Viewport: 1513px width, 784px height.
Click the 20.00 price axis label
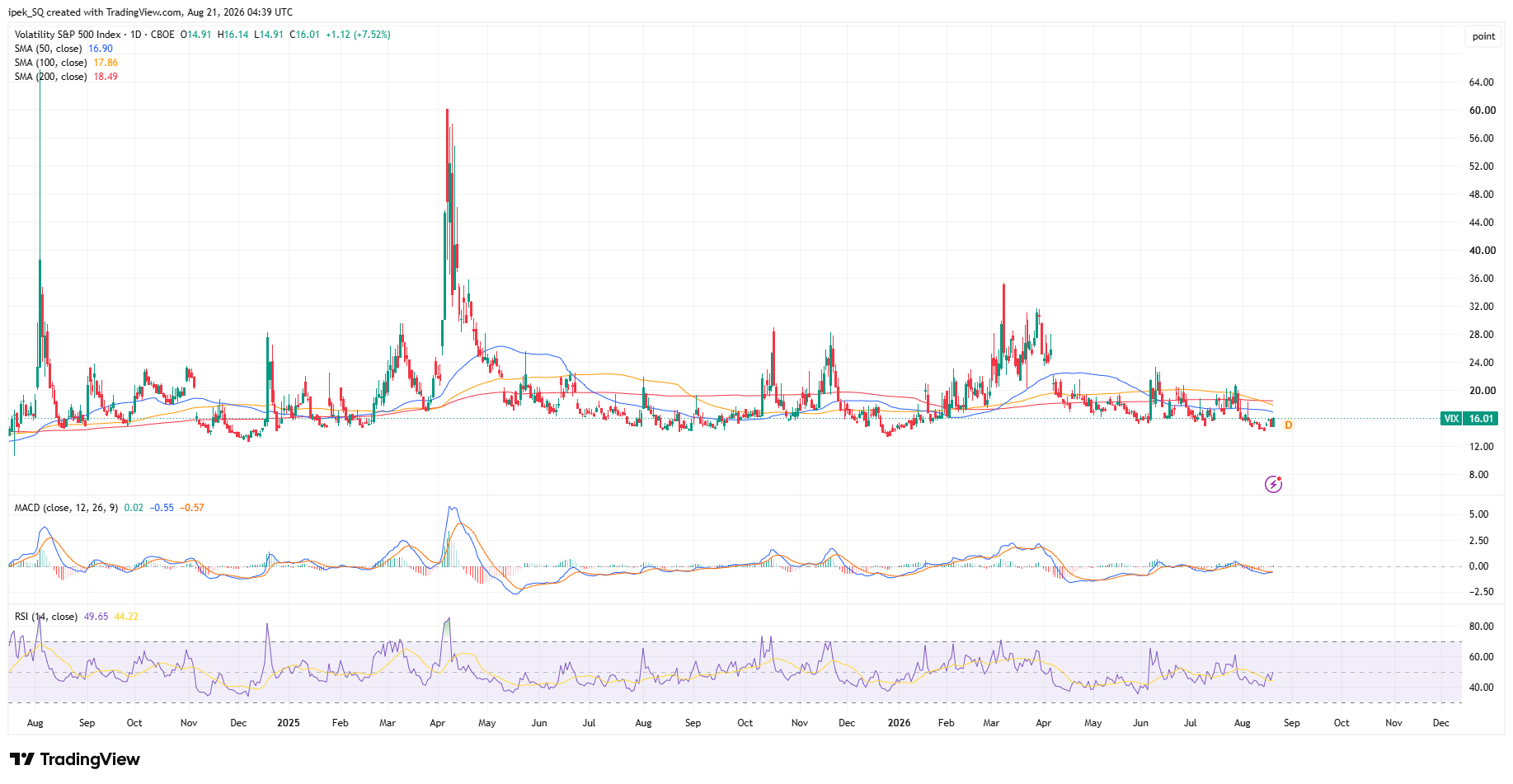(x=1482, y=391)
